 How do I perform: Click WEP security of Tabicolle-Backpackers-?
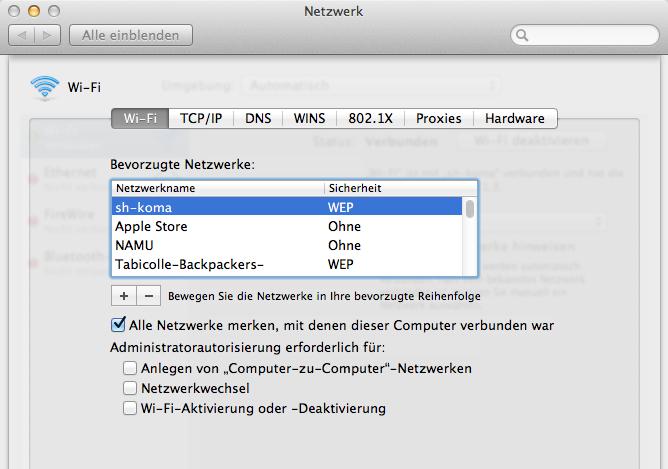click(x=340, y=265)
